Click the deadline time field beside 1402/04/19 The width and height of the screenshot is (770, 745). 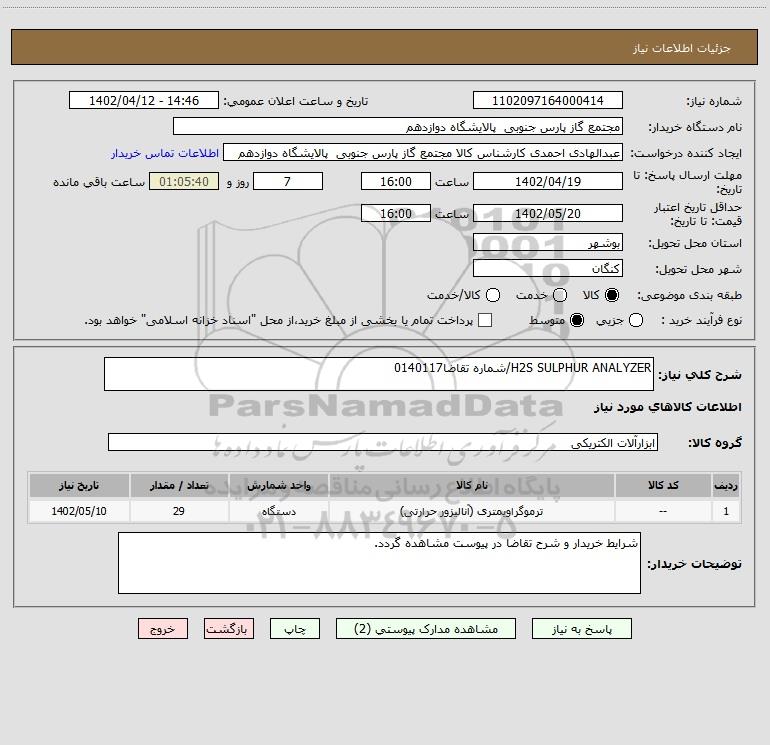(396, 181)
